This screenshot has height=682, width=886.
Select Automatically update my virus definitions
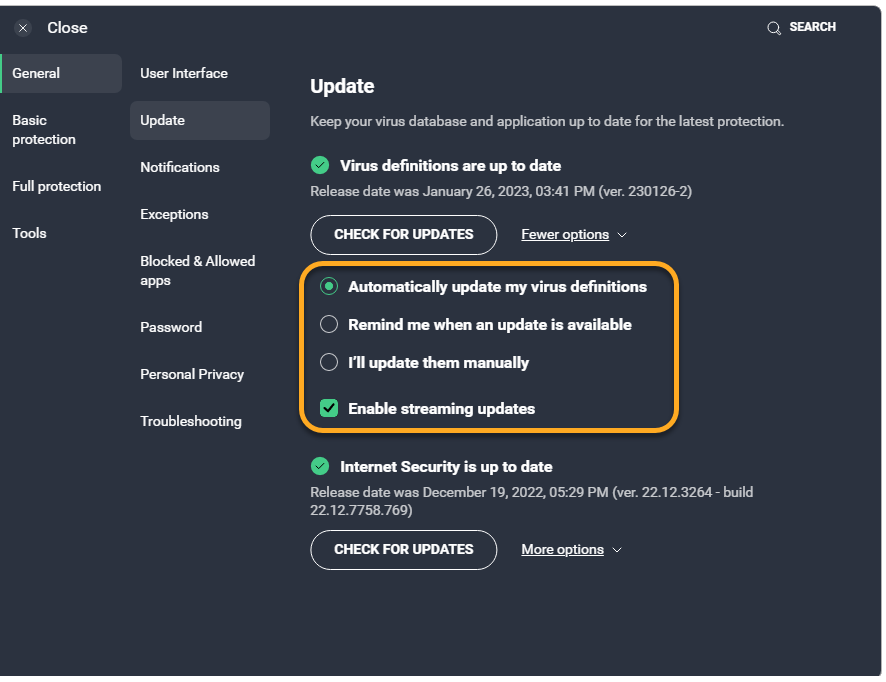click(328, 287)
